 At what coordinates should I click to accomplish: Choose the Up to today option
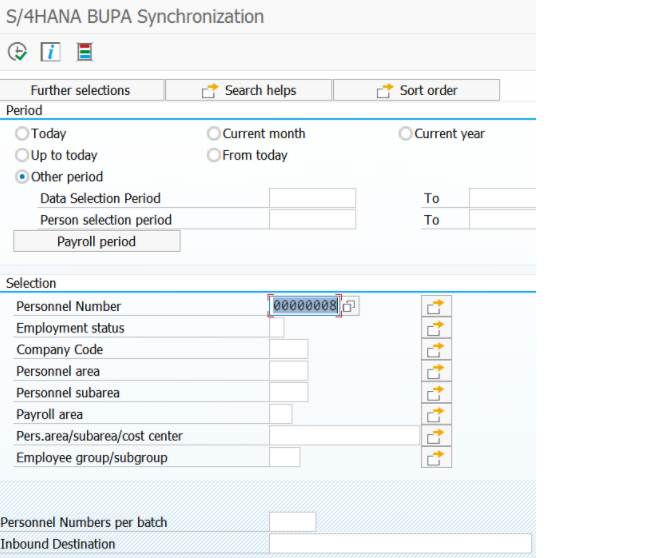coord(22,155)
